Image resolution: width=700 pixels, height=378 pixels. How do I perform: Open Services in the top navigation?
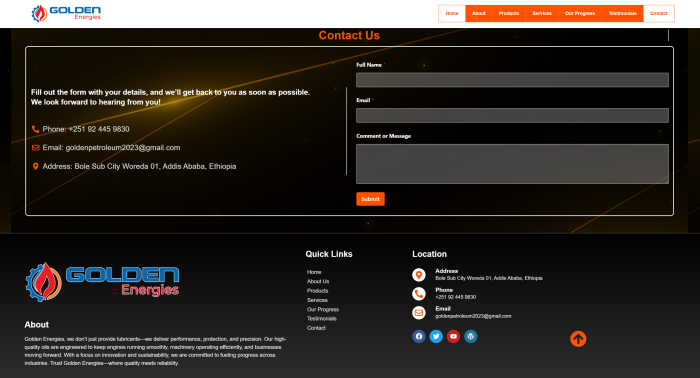[542, 13]
